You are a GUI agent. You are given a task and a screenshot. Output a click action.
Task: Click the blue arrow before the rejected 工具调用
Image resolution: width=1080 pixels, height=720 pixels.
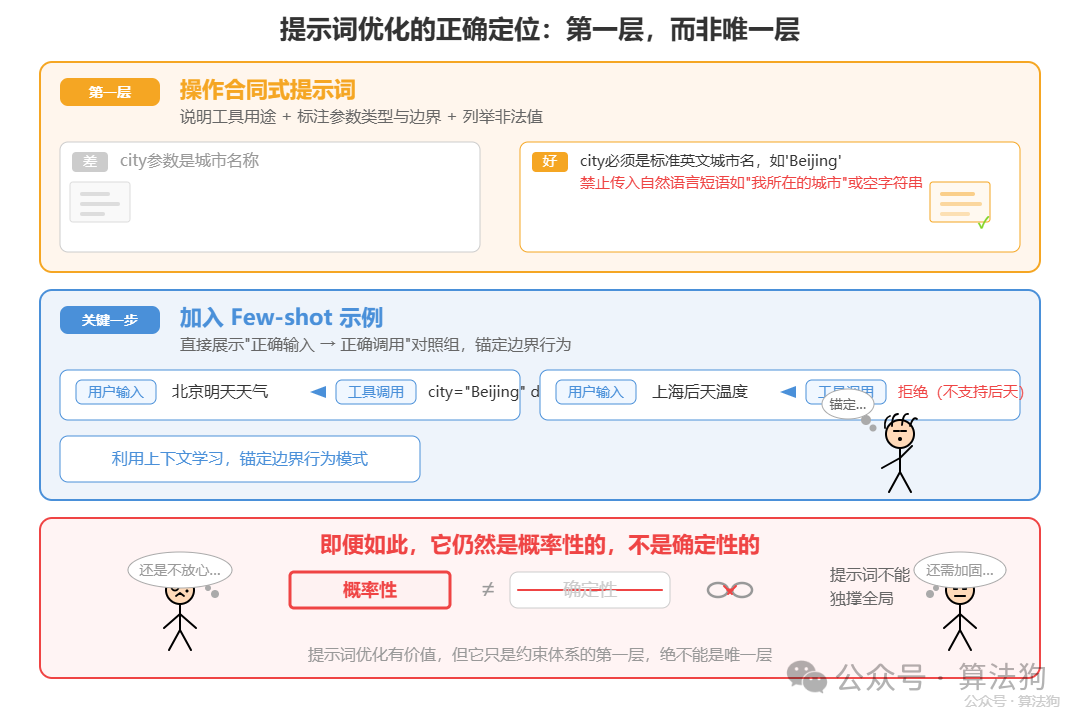click(x=789, y=392)
